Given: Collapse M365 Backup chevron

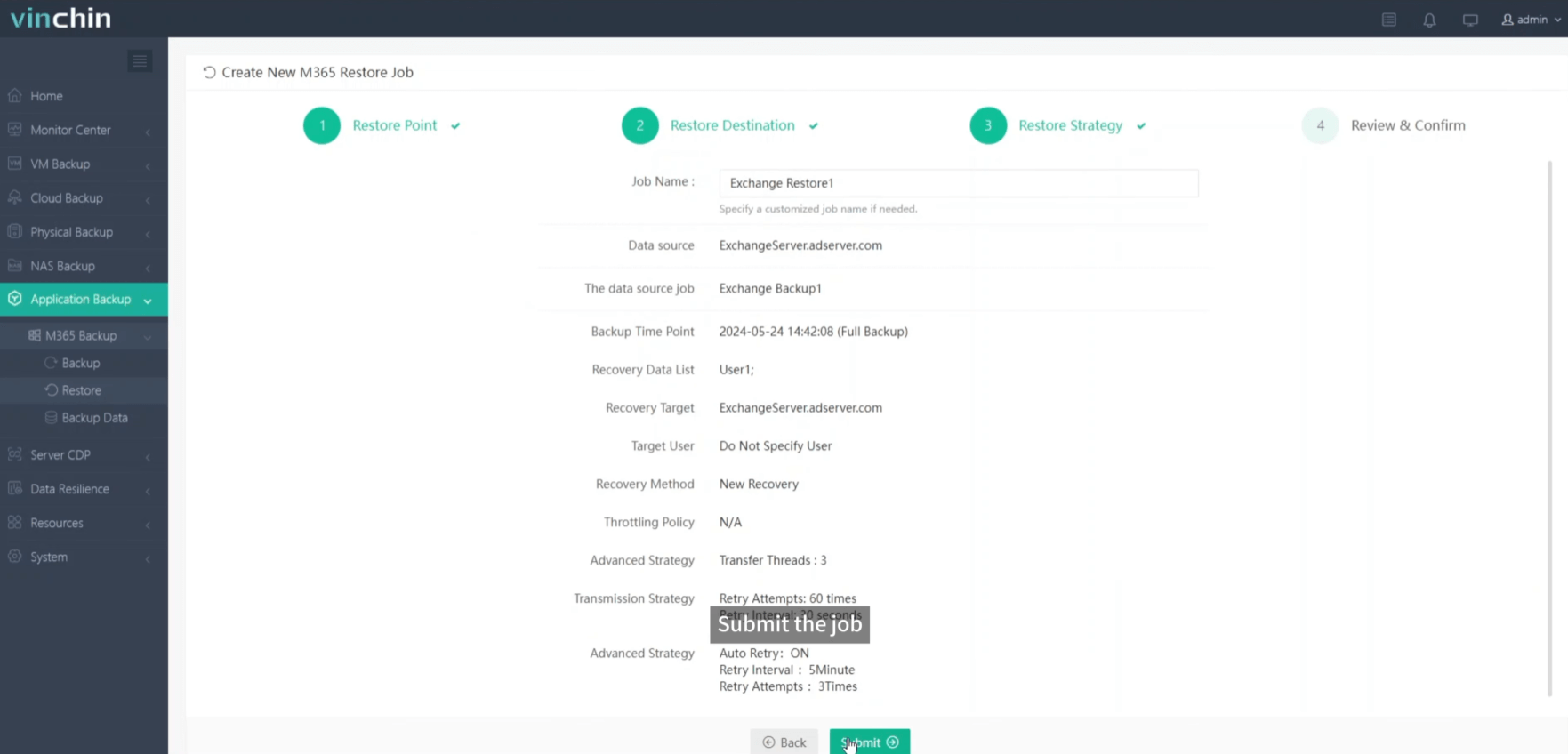Looking at the screenshot, I should (x=148, y=337).
